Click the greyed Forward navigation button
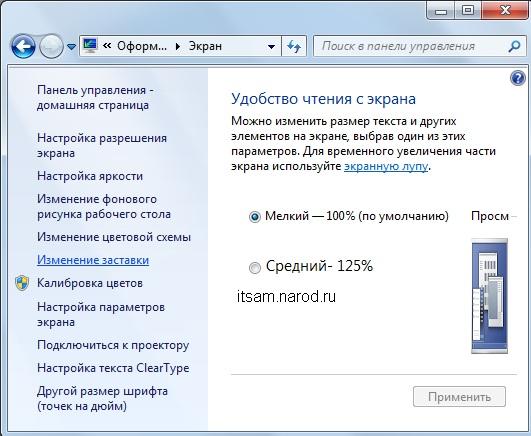This screenshot has height=436, width=531. (51, 46)
